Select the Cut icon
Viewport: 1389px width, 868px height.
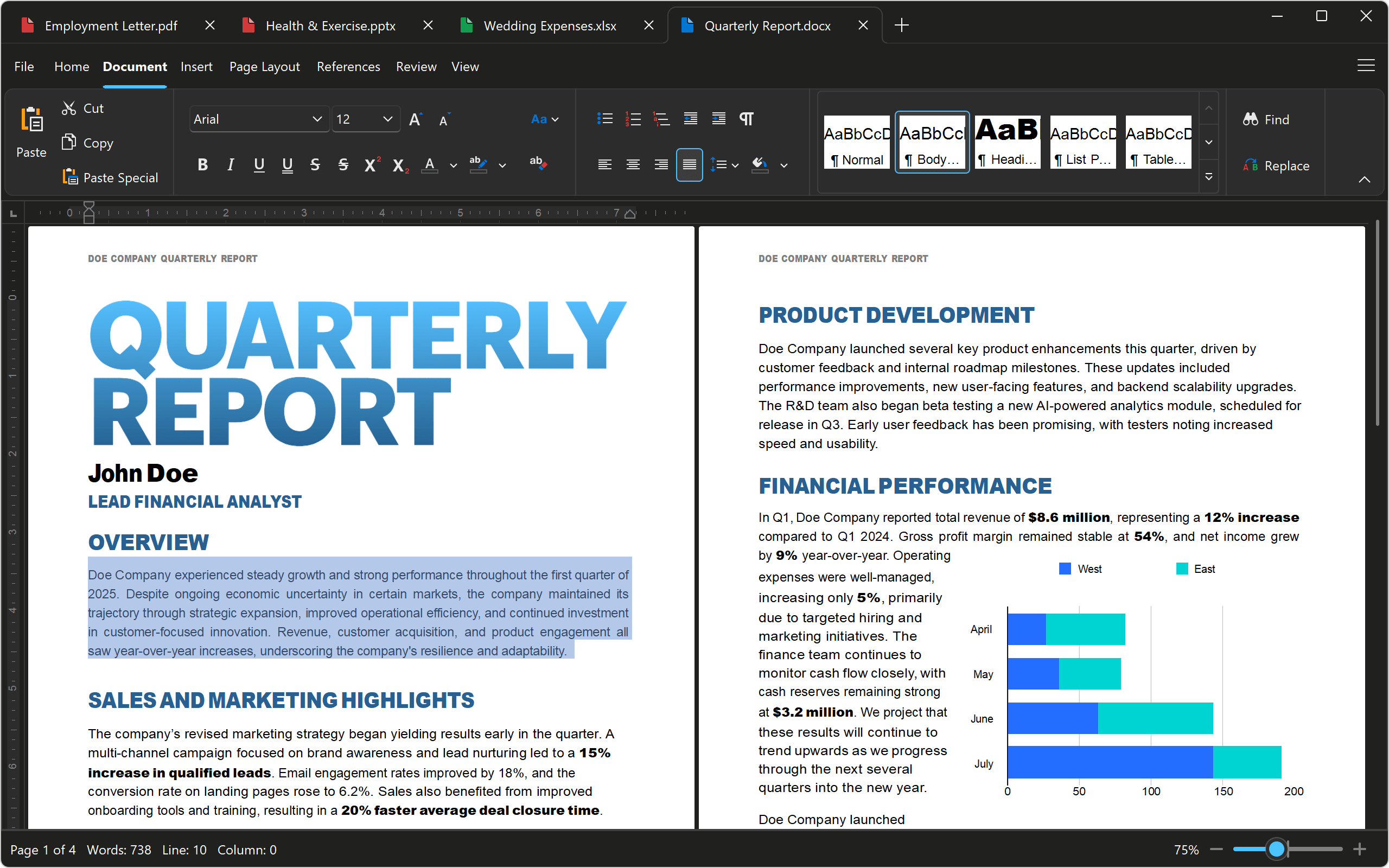click(x=68, y=108)
